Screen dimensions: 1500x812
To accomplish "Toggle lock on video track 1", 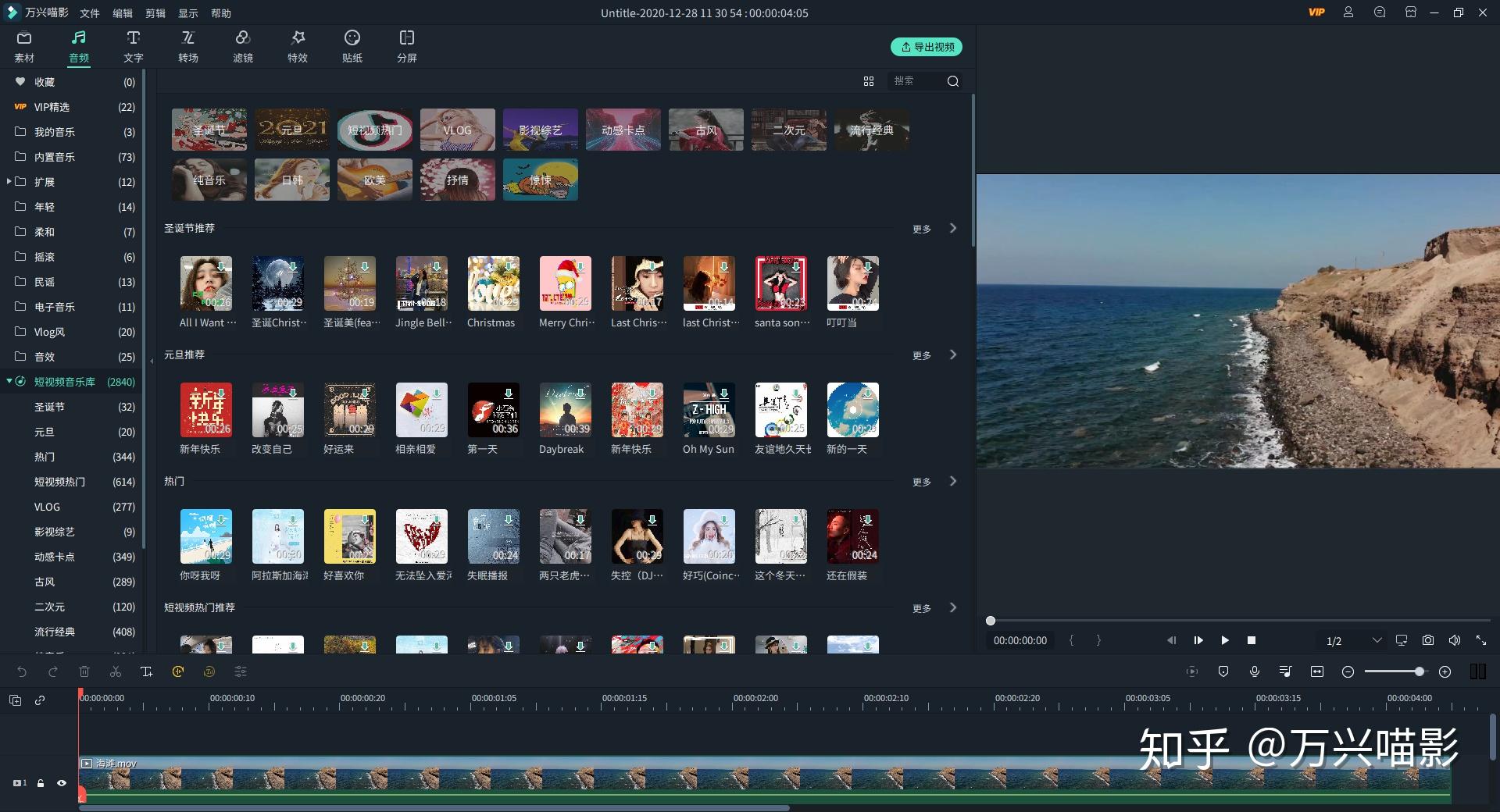I will [x=41, y=783].
